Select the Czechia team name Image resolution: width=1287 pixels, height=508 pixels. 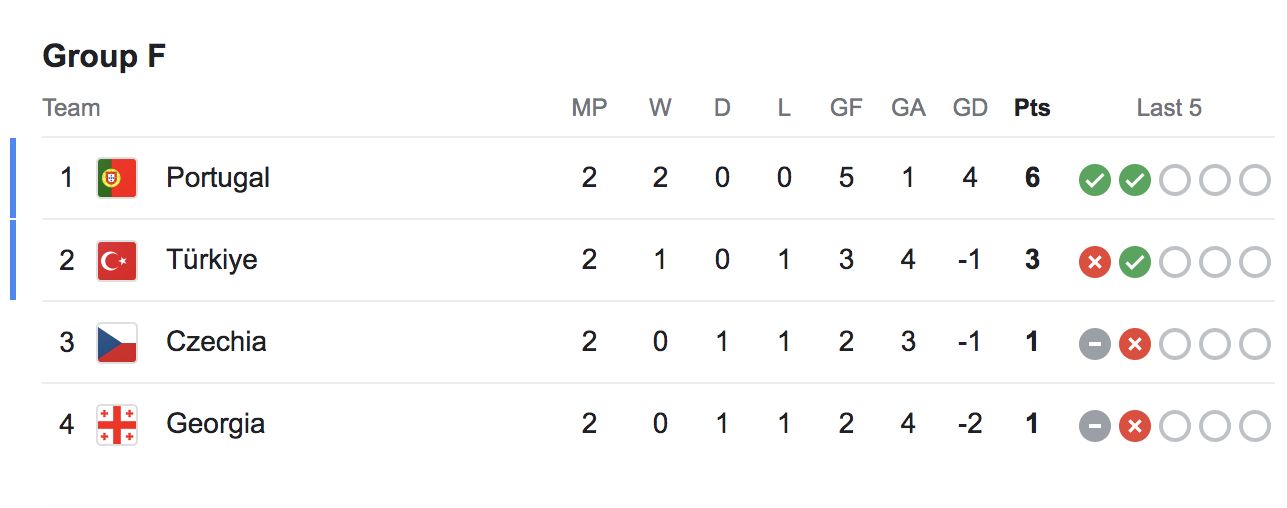[x=216, y=342]
